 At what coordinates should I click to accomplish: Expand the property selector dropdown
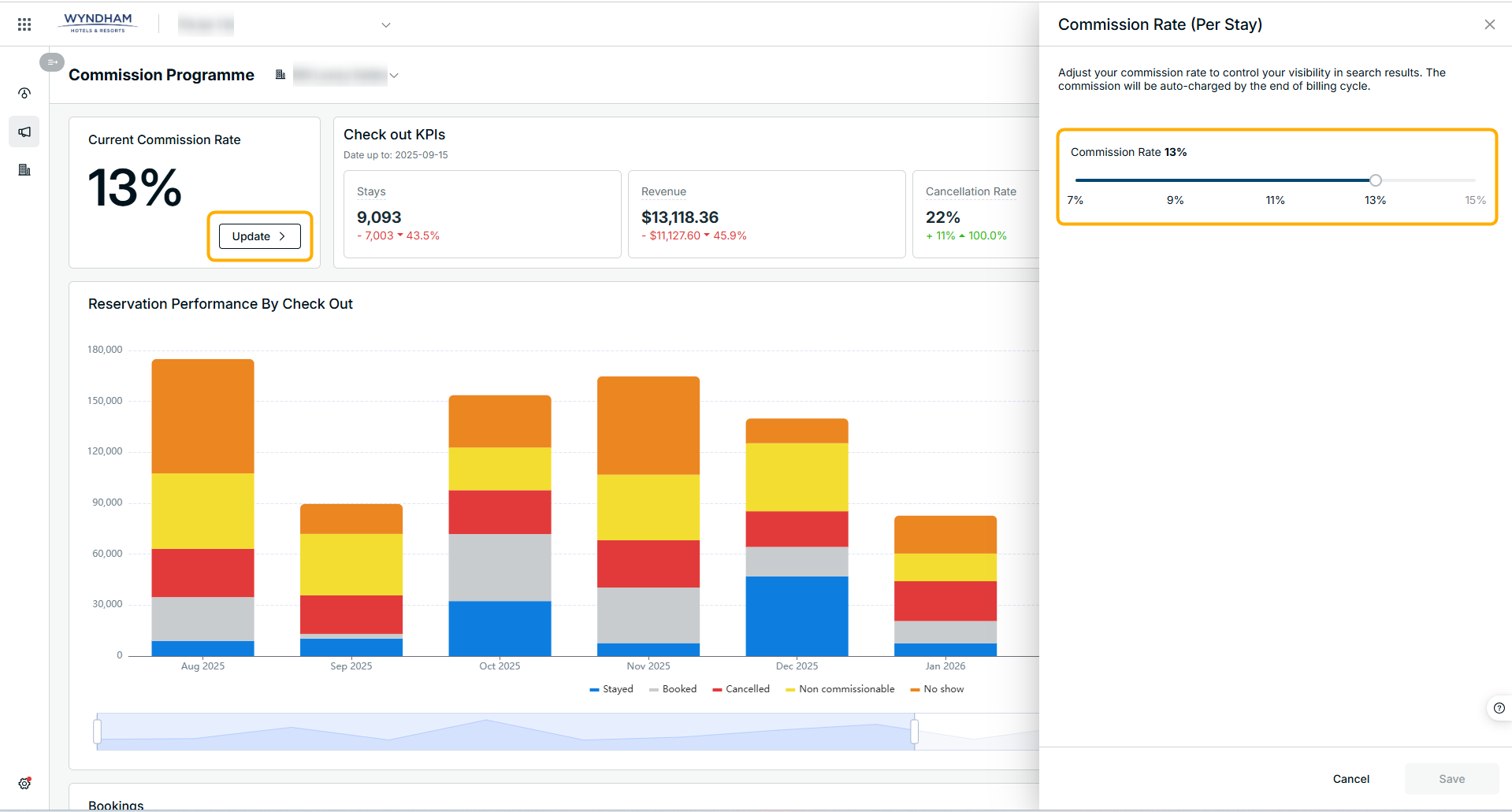[394, 76]
